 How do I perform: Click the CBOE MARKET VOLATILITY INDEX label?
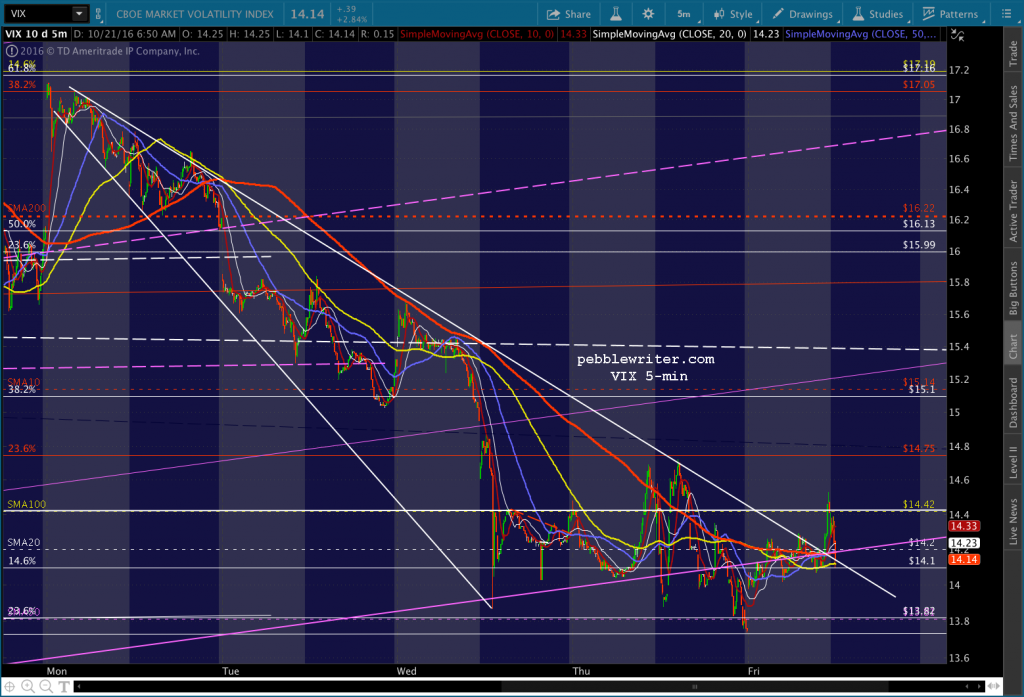click(x=195, y=14)
